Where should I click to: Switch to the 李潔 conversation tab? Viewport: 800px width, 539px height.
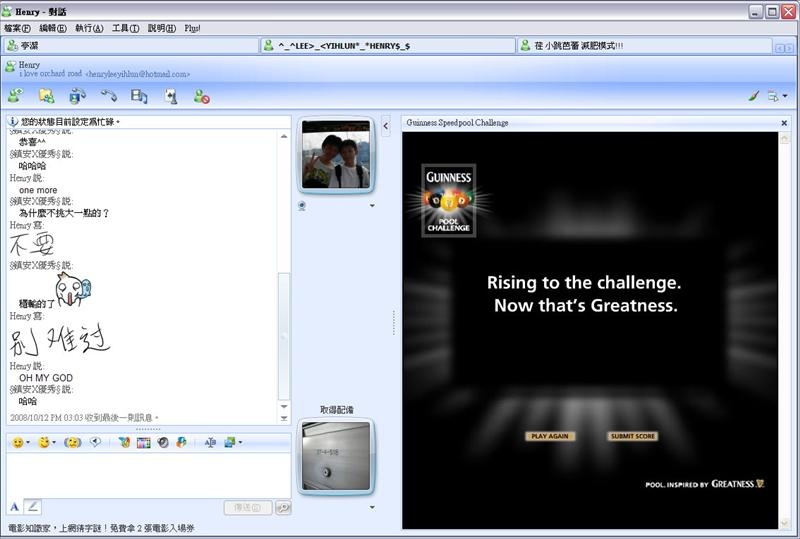pos(131,46)
